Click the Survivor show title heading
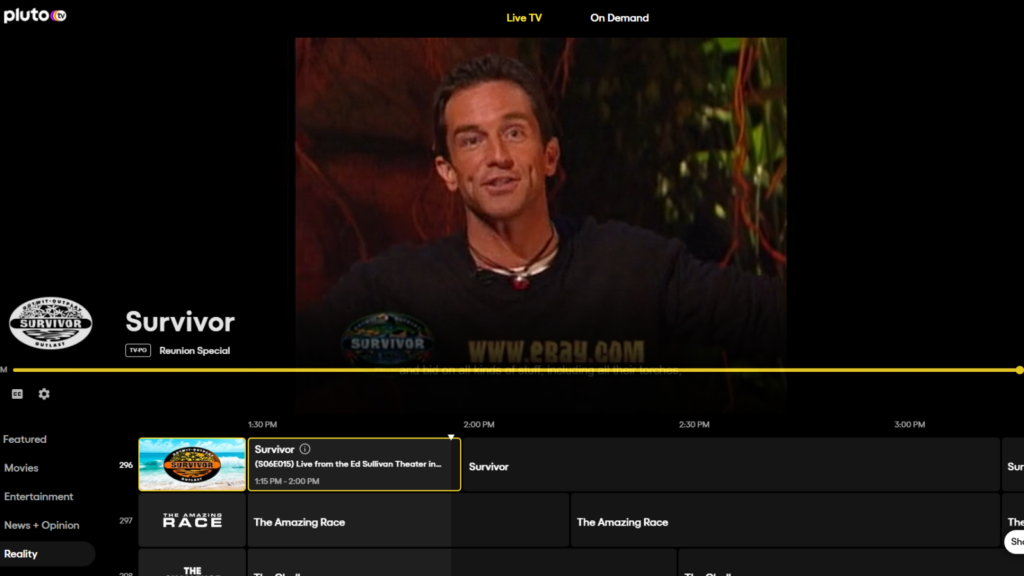The image size is (1024, 576). click(x=180, y=322)
